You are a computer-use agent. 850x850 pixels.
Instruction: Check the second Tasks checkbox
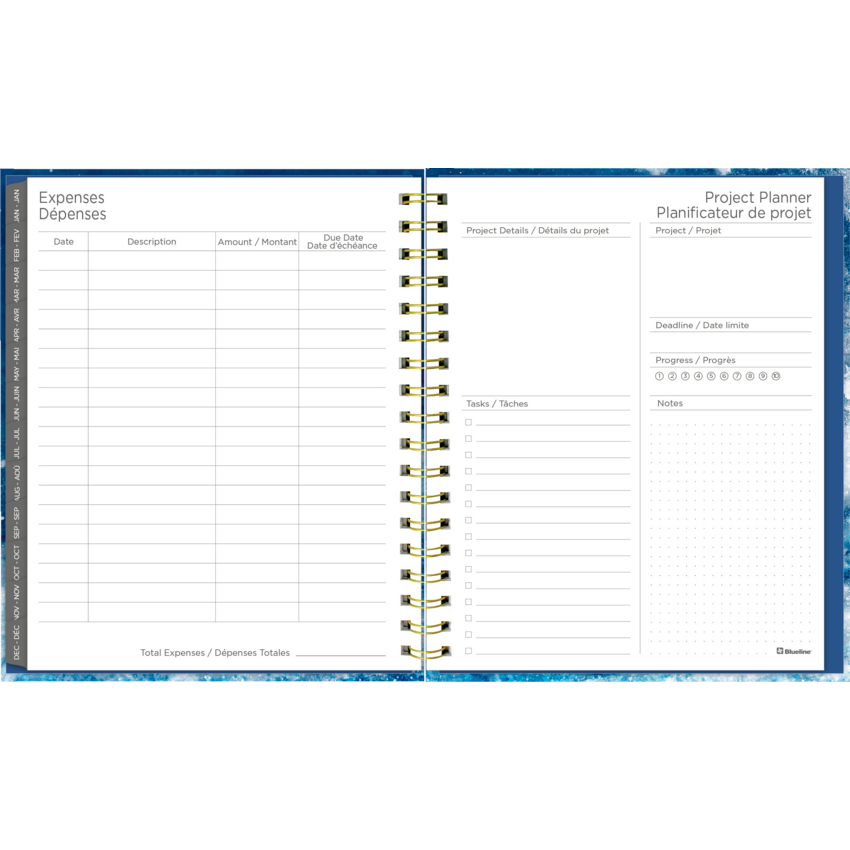468,438
